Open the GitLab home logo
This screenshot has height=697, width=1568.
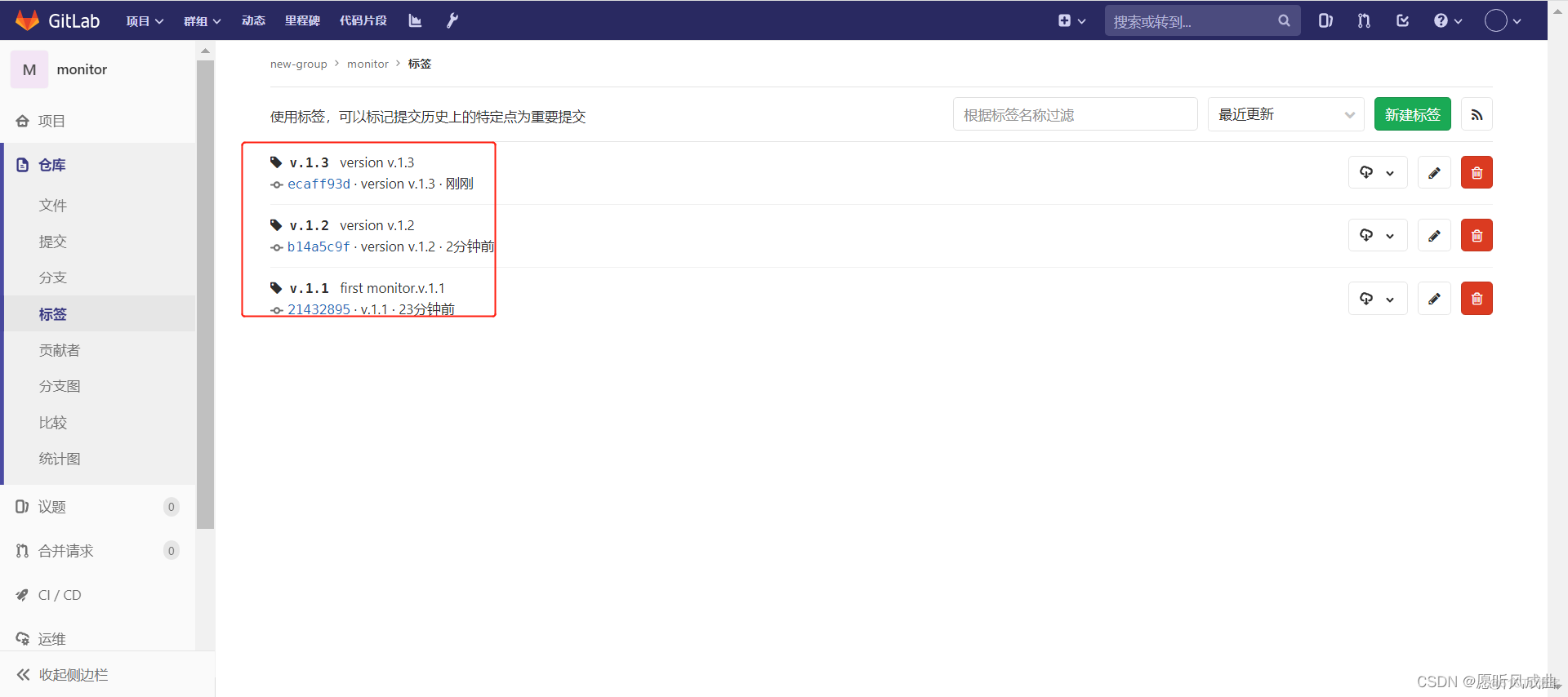coord(58,20)
